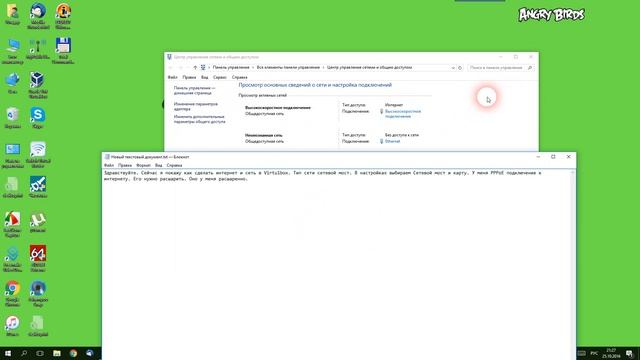Open the orange info-symbol desktop shortcut

click(63, 16)
